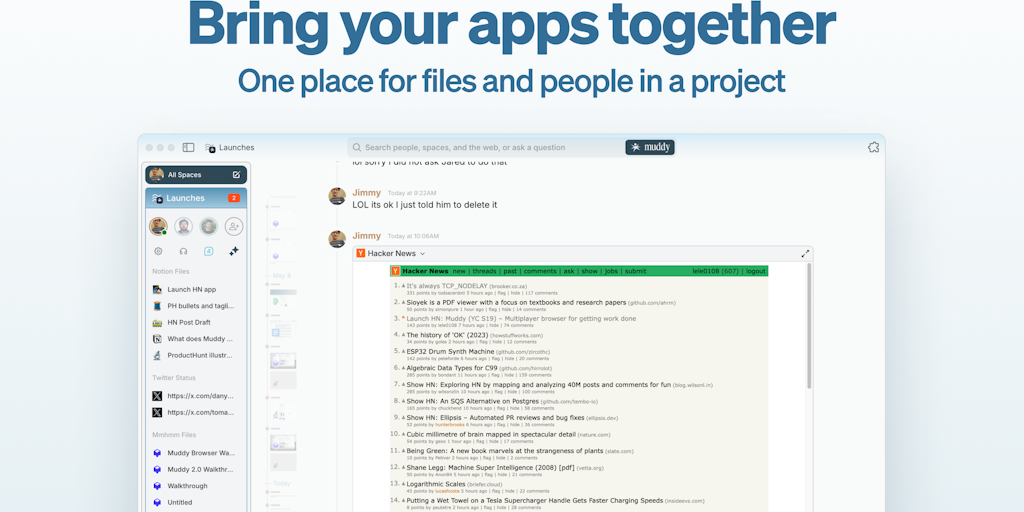Open the 'submit' Hacker News tab
This screenshot has width=1024, height=512.
coord(636,271)
